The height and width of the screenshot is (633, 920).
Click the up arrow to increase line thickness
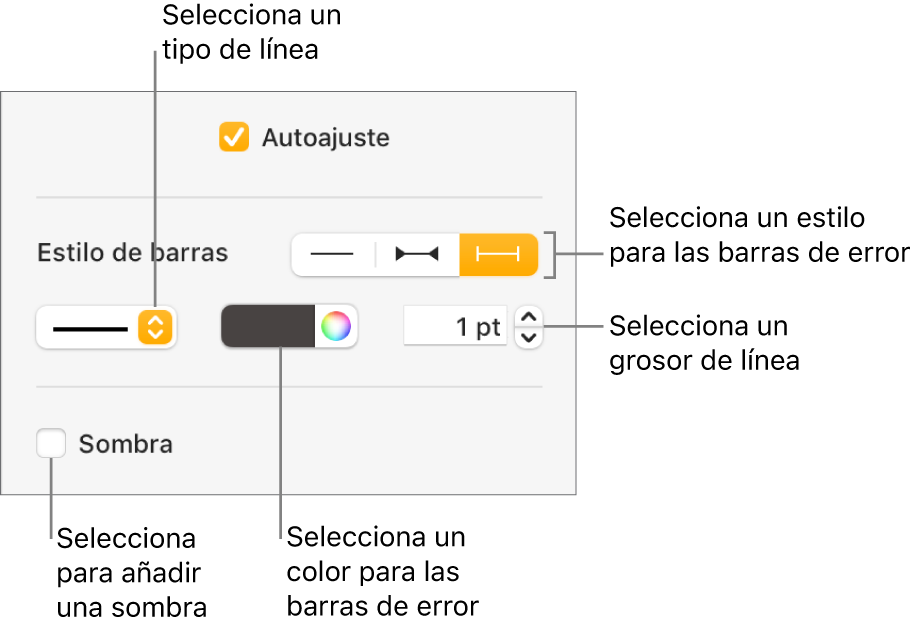click(x=528, y=317)
